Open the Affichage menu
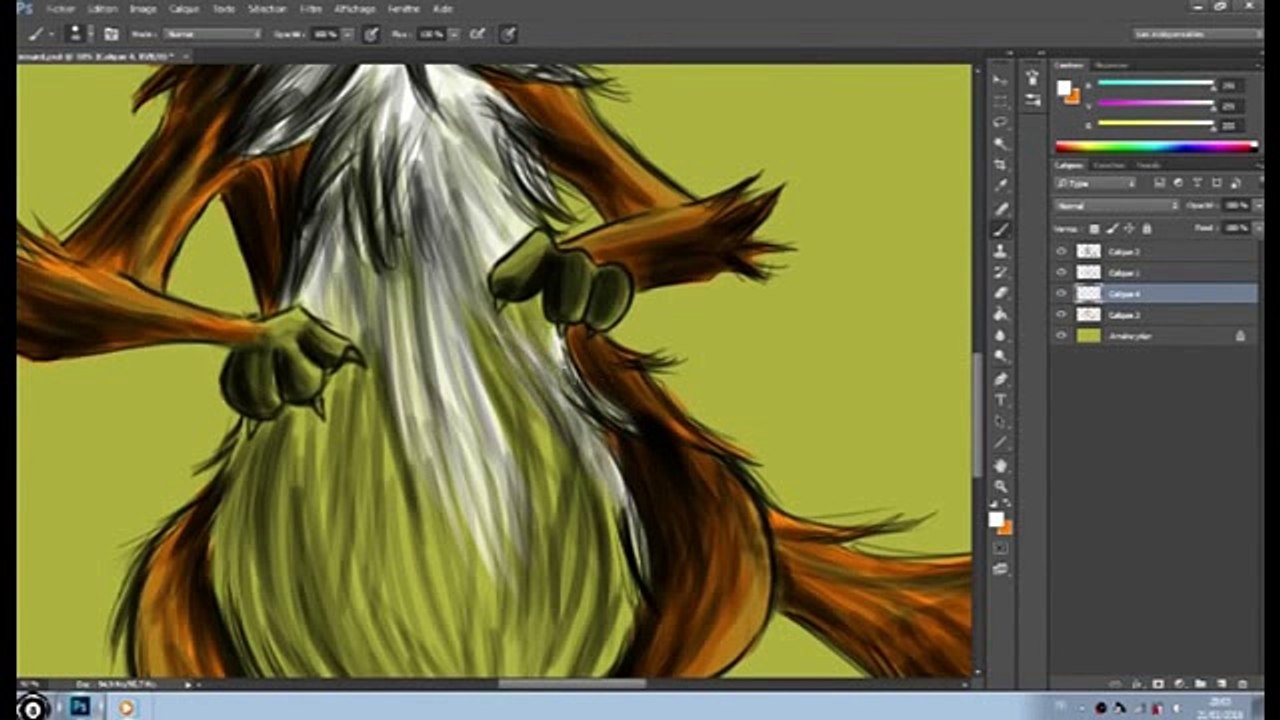The height and width of the screenshot is (720, 1280). pos(355,9)
